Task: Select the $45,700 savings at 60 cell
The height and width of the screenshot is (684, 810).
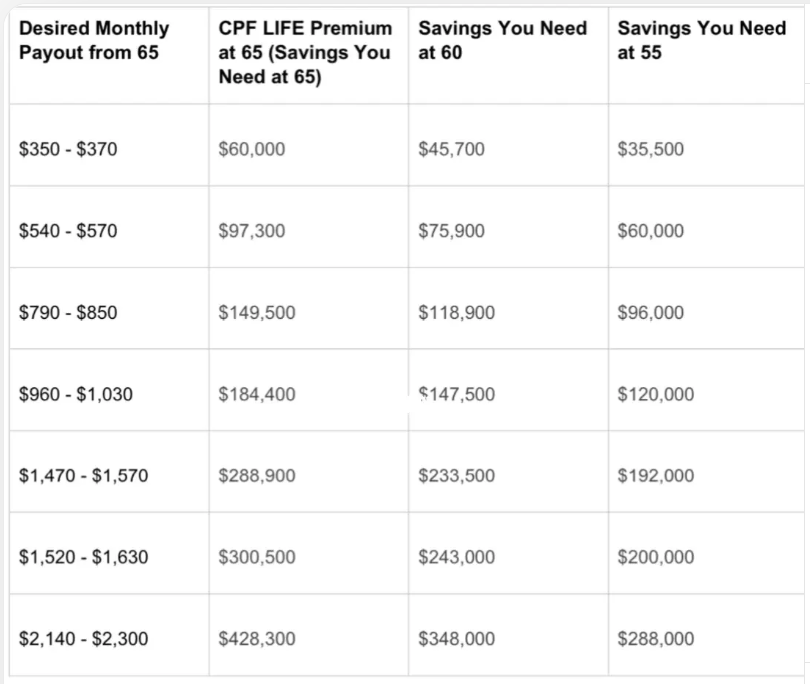Action: pyautogui.click(x=451, y=149)
